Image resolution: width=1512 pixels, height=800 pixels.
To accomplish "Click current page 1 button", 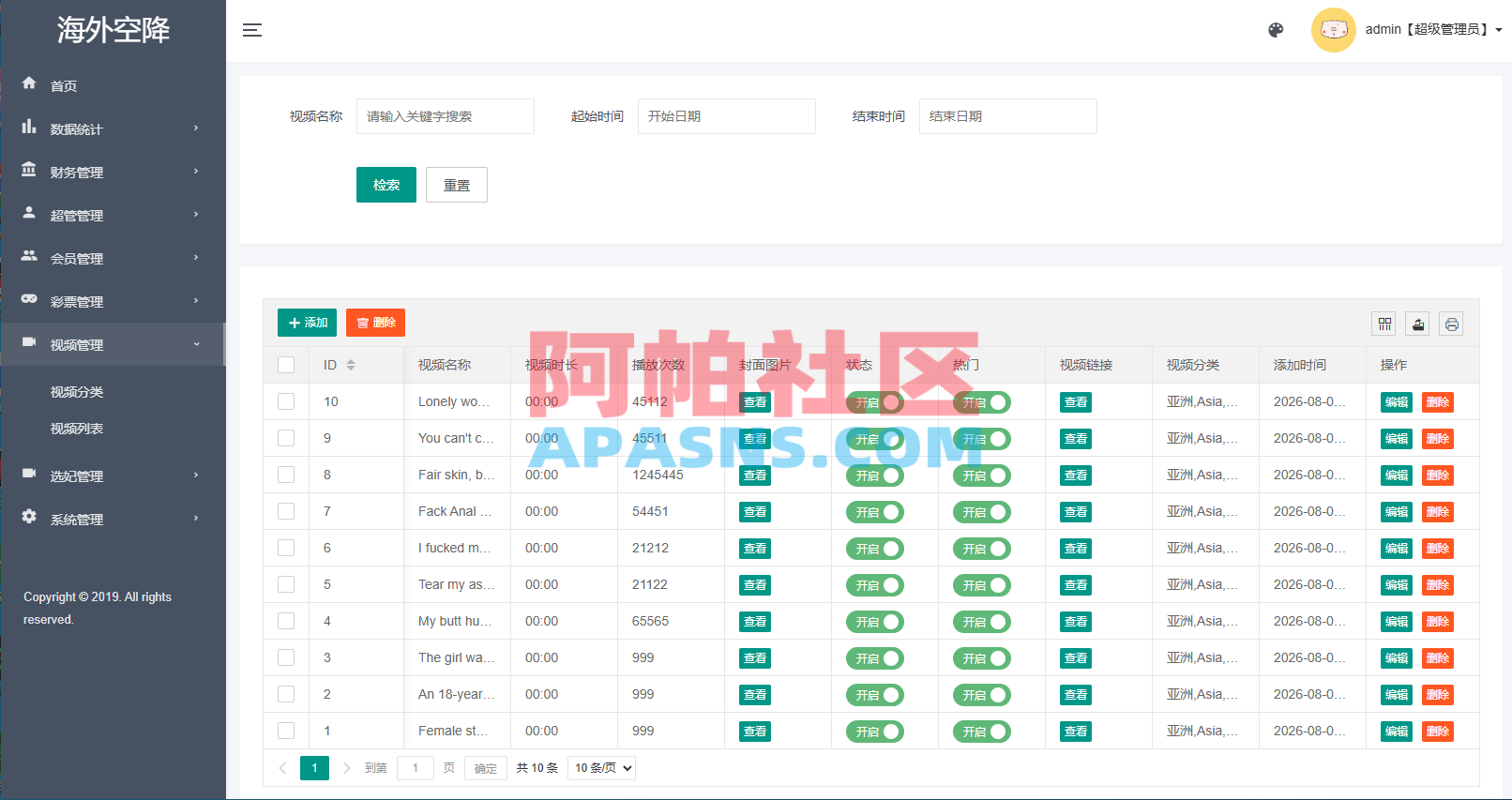I will pos(314,768).
